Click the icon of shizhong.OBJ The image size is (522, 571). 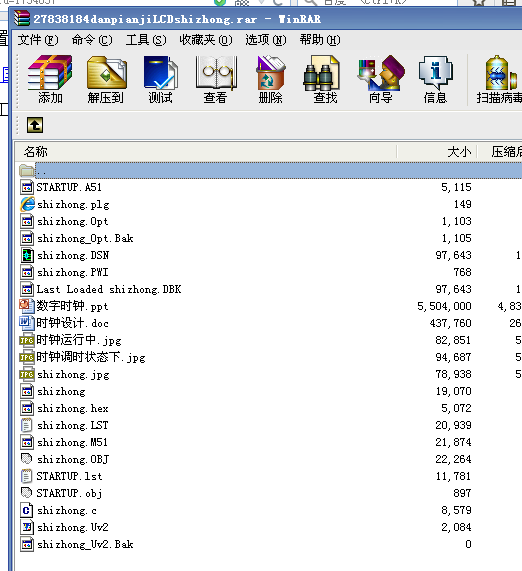pos(27,459)
